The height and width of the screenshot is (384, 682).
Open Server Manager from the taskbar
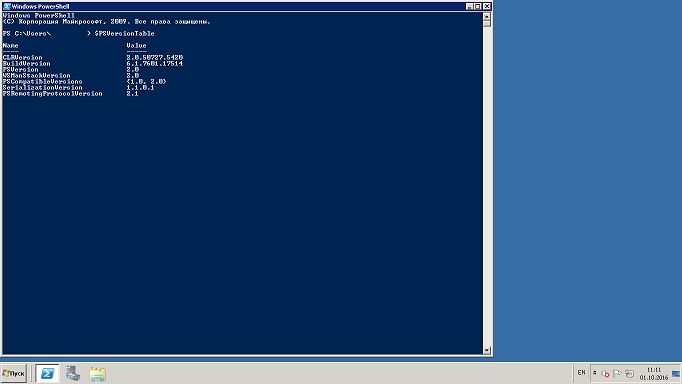click(73, 374)
